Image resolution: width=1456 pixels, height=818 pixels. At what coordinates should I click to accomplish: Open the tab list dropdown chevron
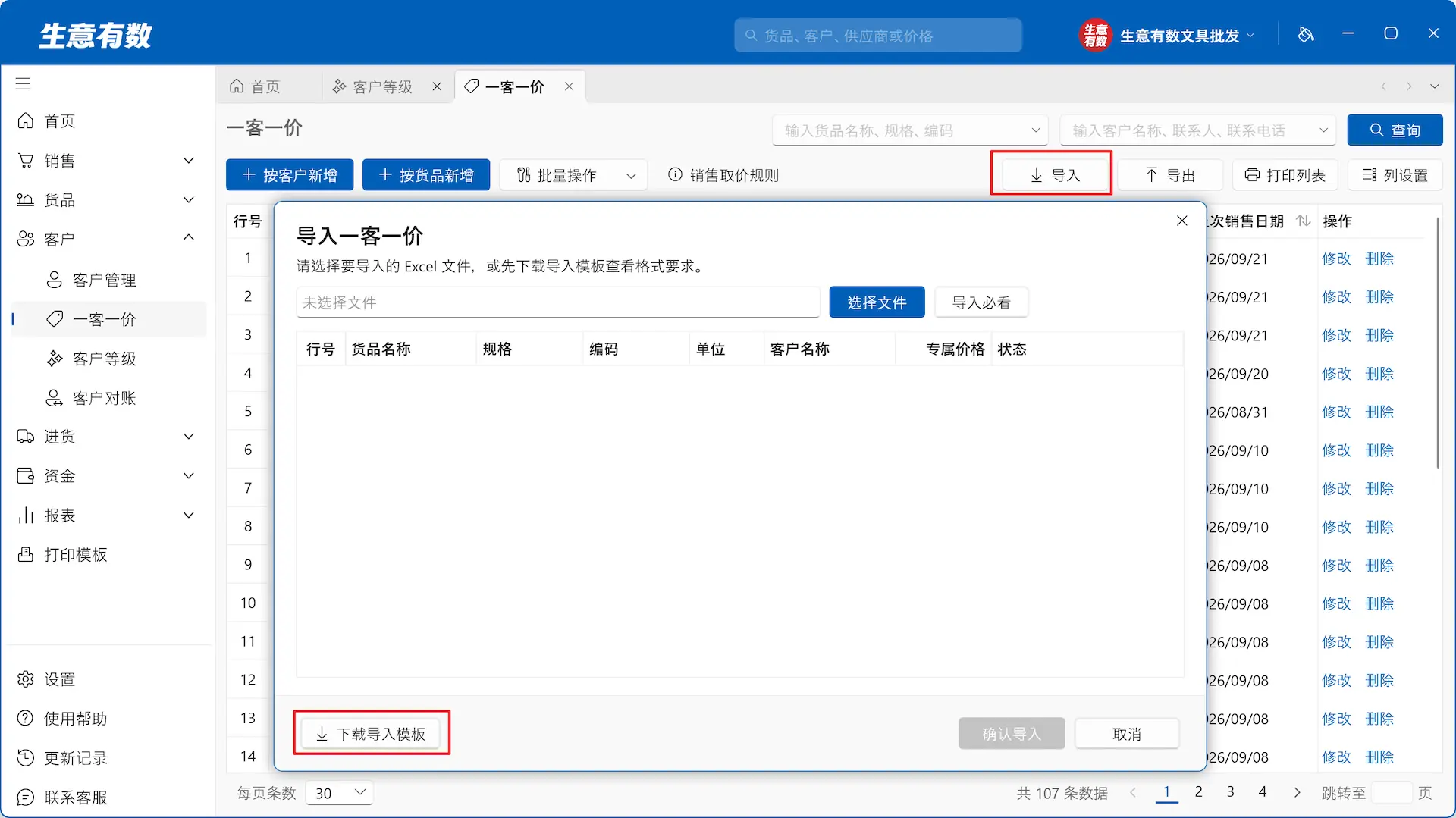click(x=1434, y=86)
